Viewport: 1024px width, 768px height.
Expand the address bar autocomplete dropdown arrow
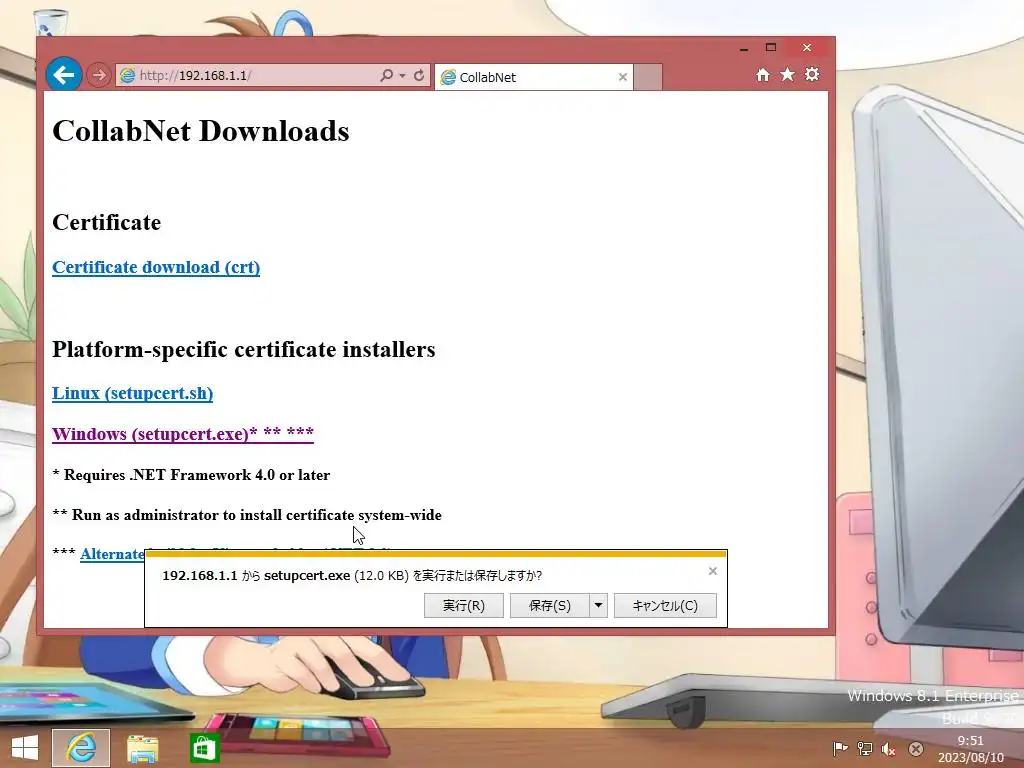pyautogui.click(x=402, y=76)
